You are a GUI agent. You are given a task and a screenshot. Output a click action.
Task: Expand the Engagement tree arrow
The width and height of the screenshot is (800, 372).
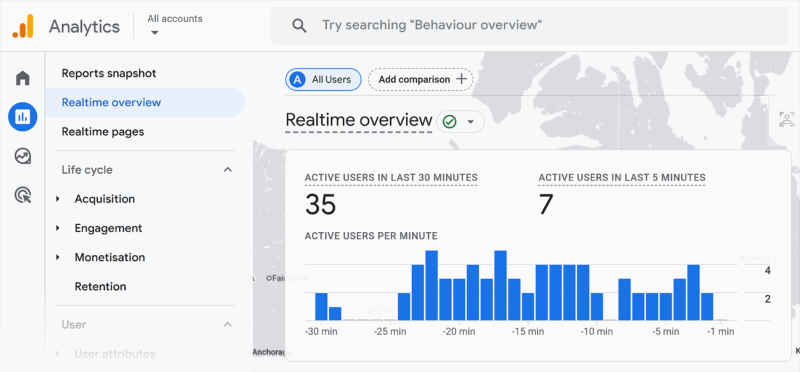(58, 228)
